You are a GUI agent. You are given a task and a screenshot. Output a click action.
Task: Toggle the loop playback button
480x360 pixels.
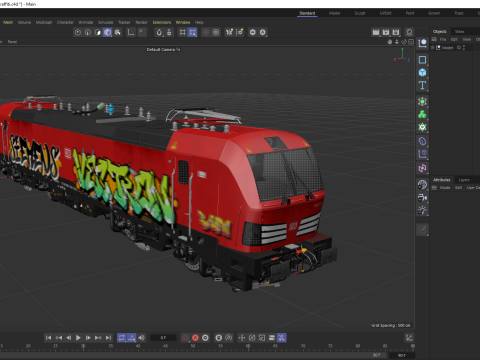[x=122, y=338]
